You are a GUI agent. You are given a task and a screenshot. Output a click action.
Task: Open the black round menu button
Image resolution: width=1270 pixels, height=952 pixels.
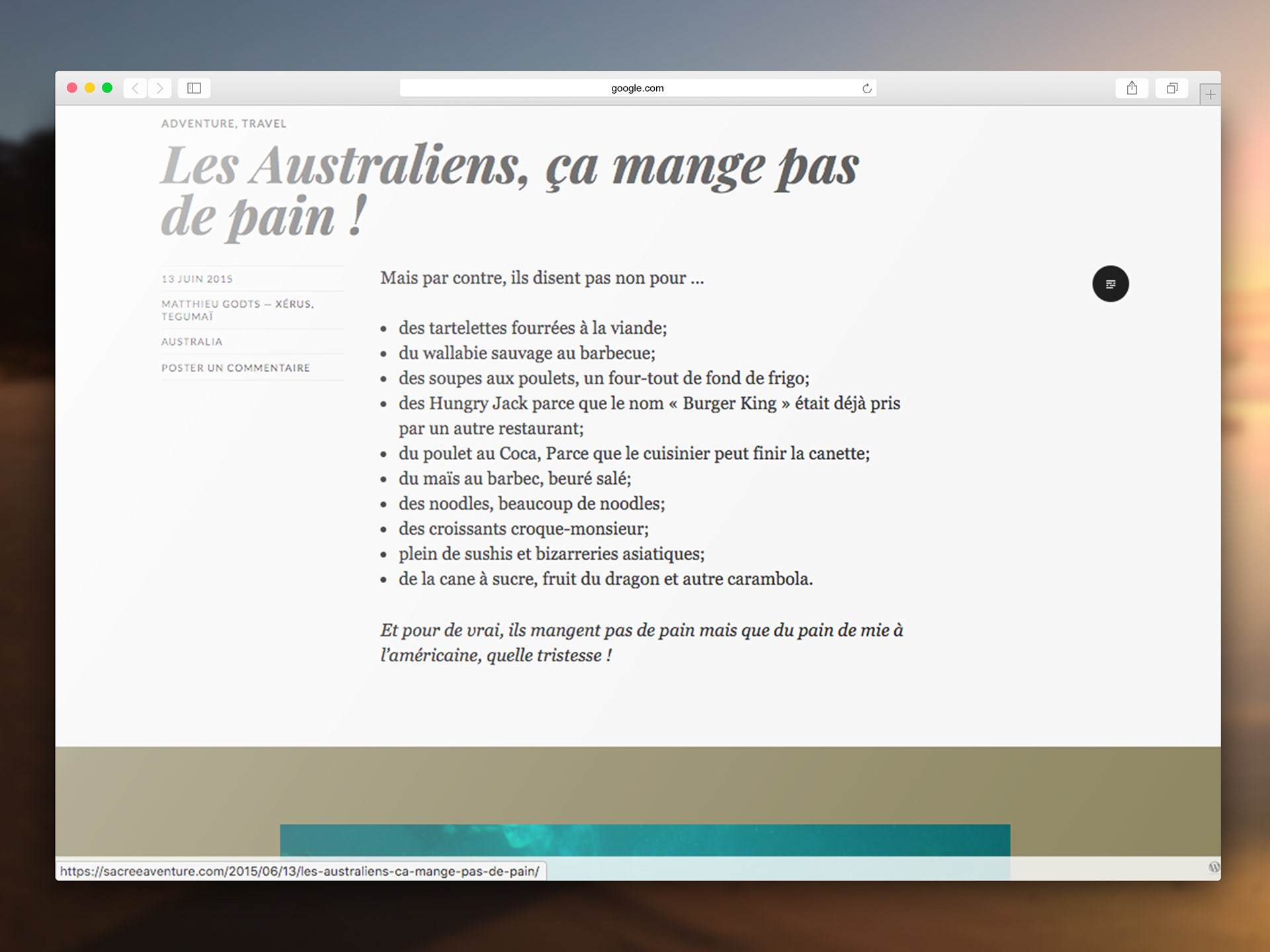[x=1111, y=284]
